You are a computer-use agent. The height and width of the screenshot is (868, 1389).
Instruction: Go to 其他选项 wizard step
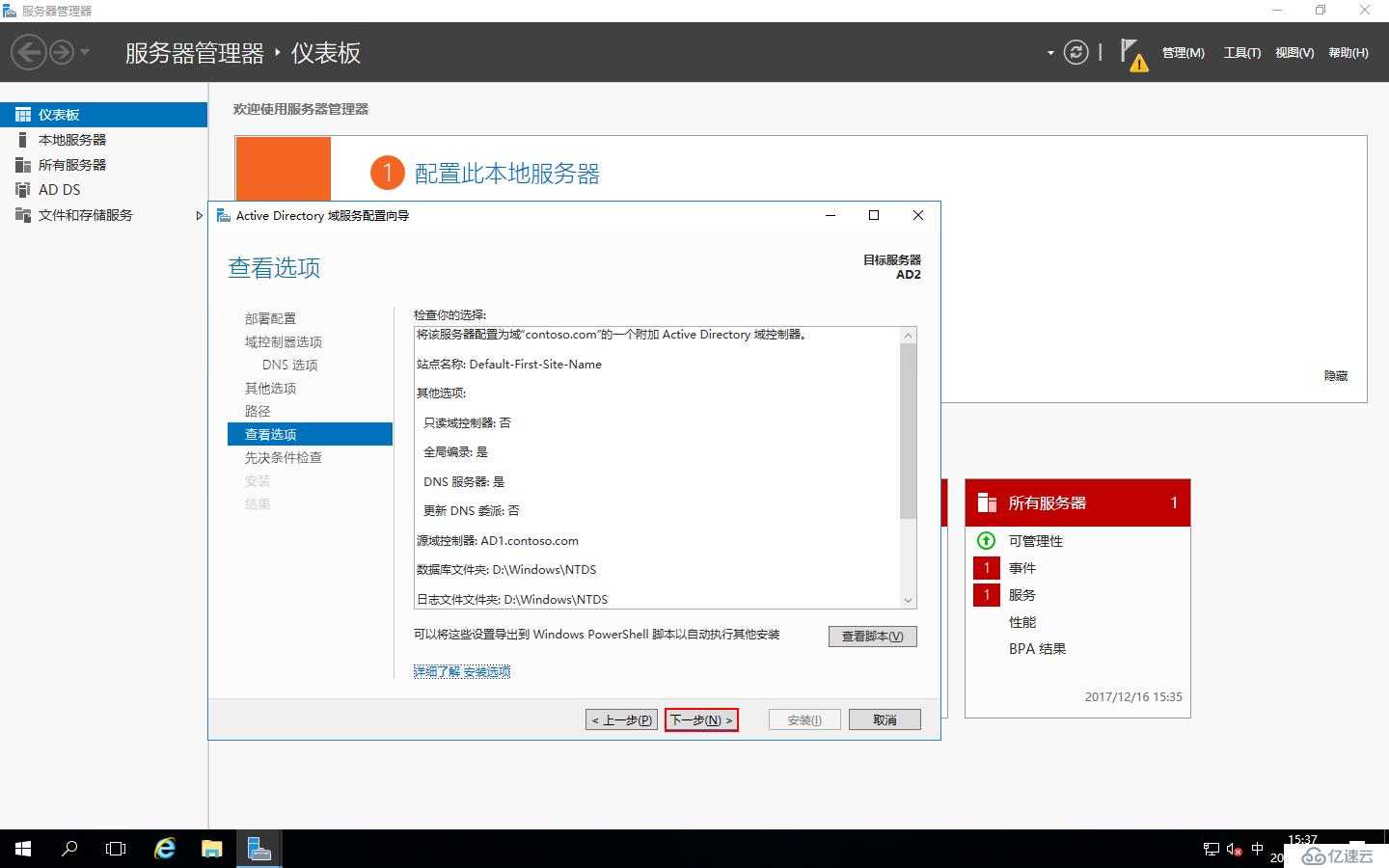[270, 388]
